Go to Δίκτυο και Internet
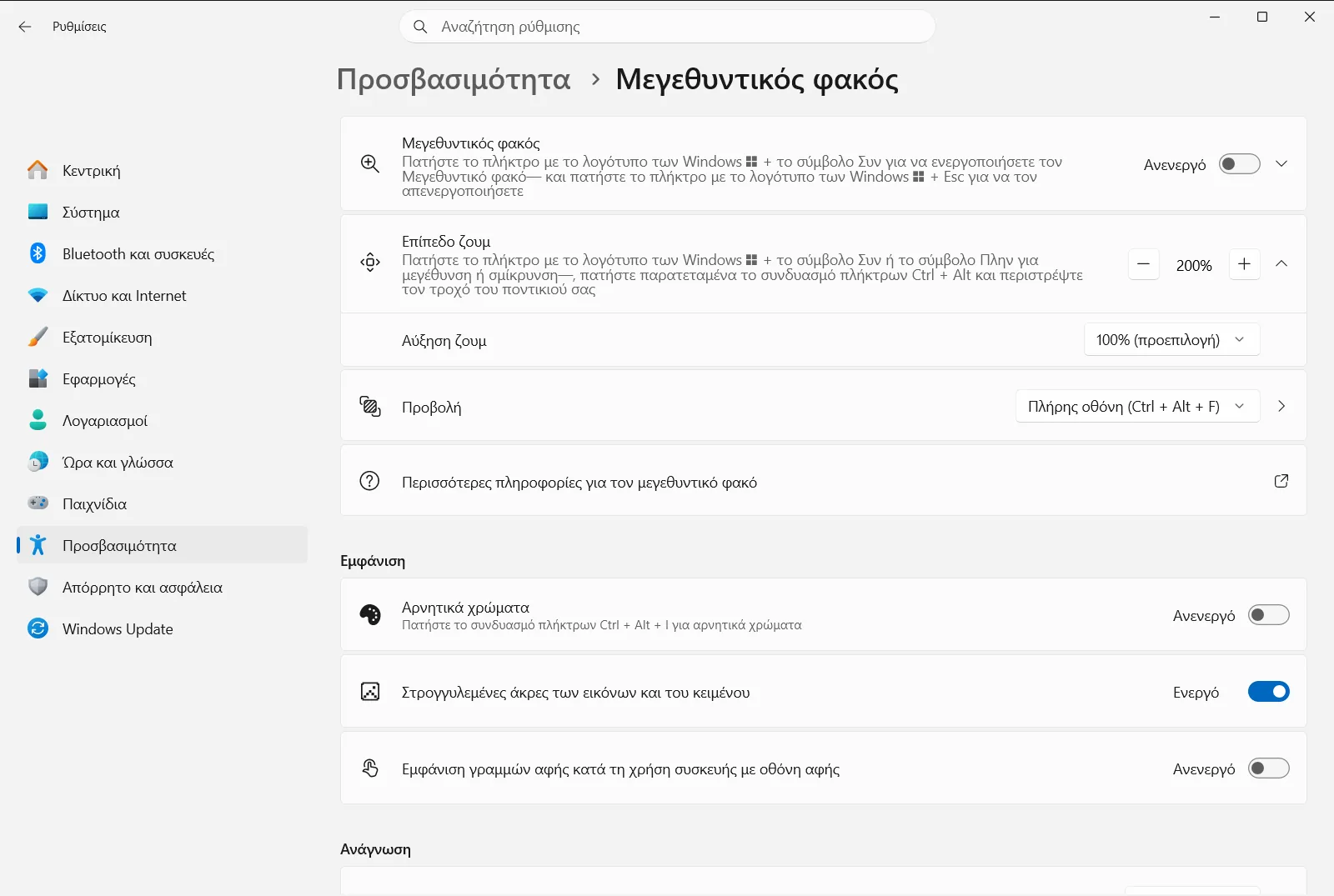The image size is (1334, 896). point(163,295)
